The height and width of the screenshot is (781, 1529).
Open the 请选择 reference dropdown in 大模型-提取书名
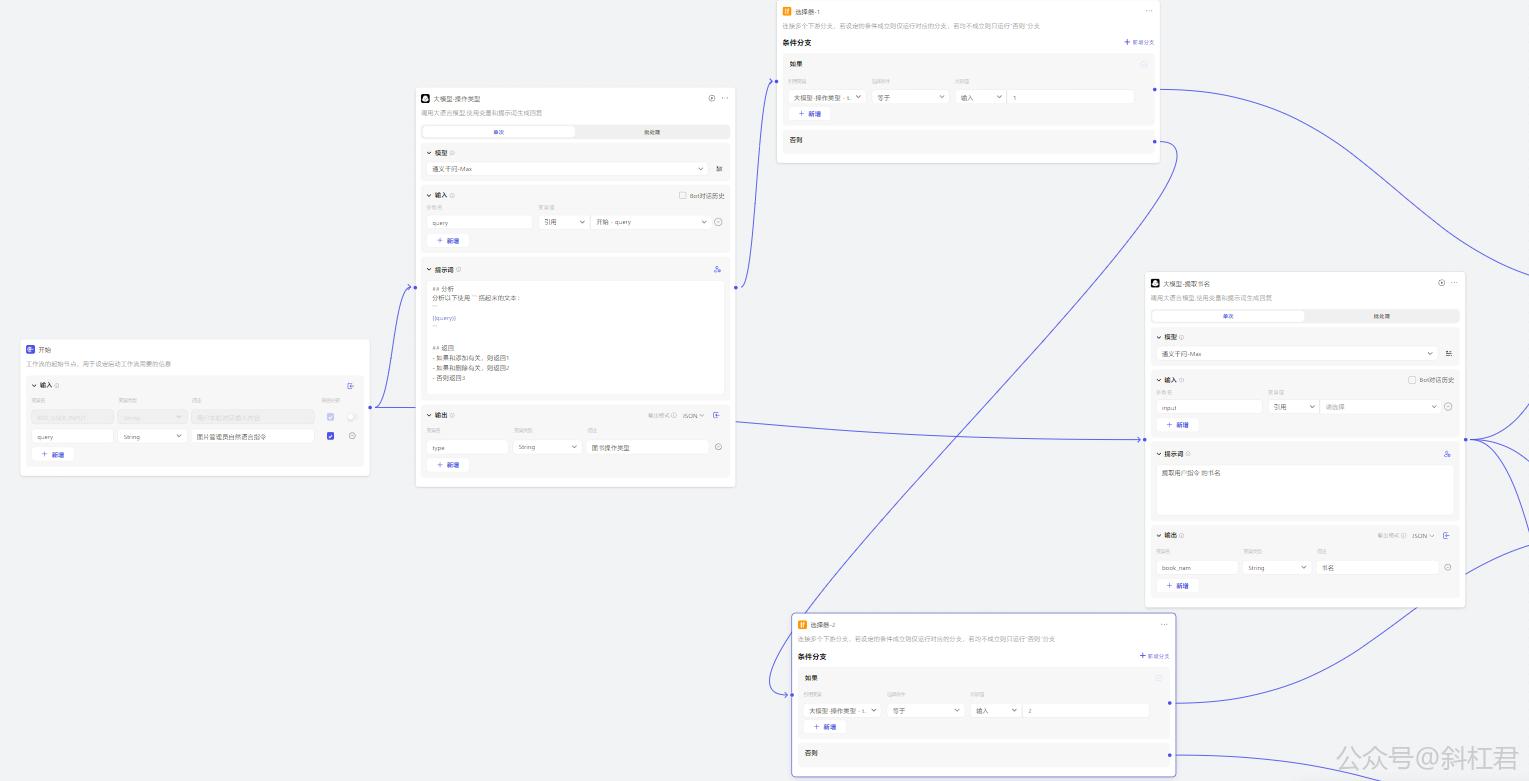(1380, 407)
